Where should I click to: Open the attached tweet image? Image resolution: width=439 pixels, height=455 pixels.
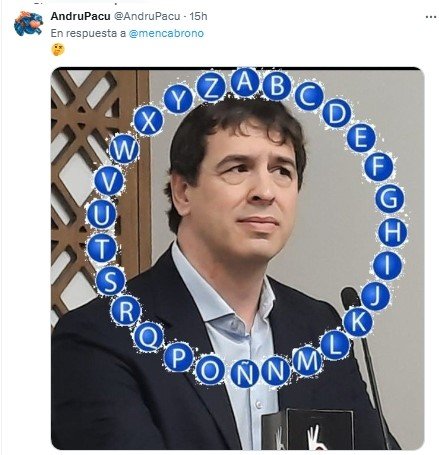point(238,258)
